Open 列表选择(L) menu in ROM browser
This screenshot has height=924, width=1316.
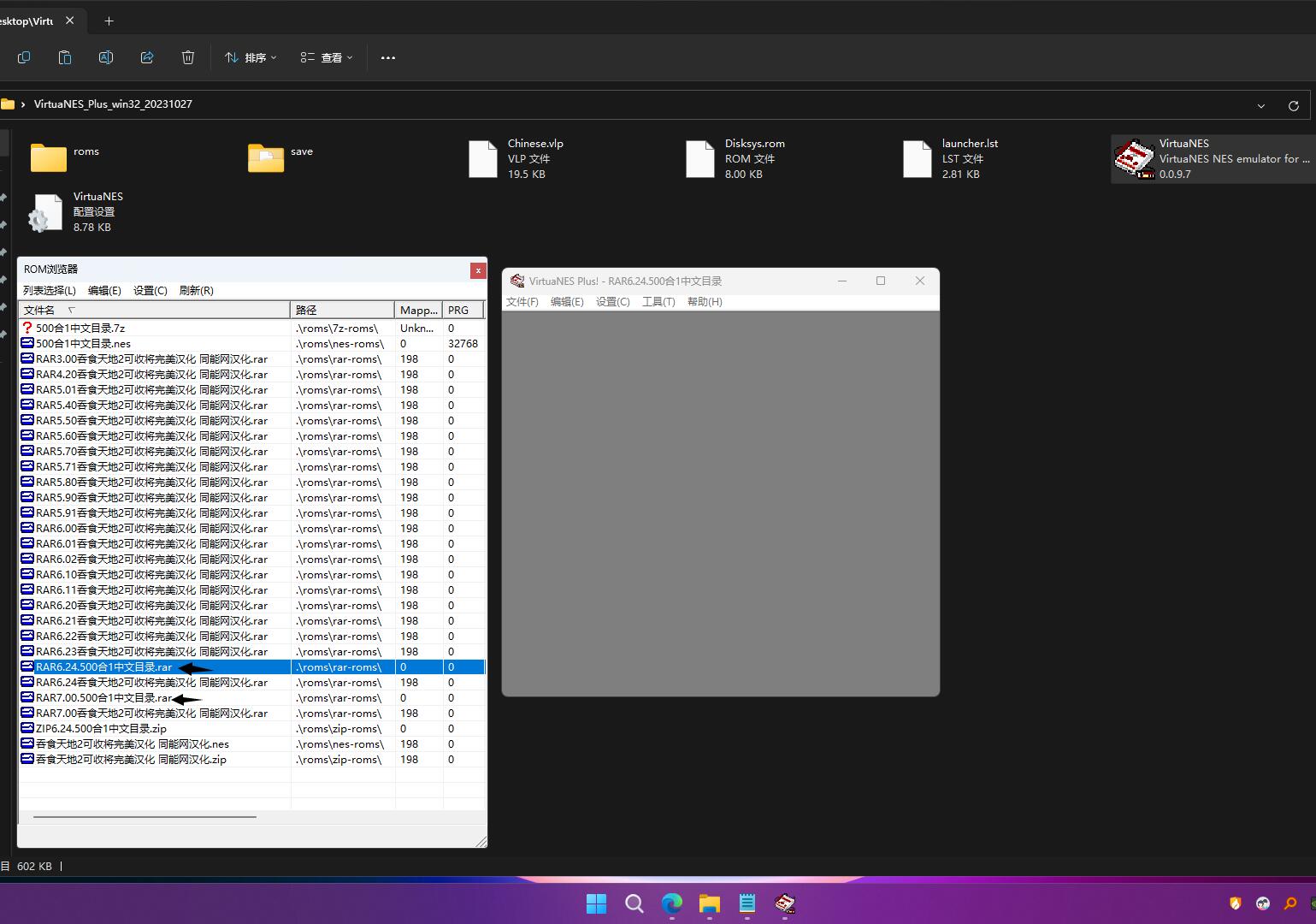[x=50, y=291]
